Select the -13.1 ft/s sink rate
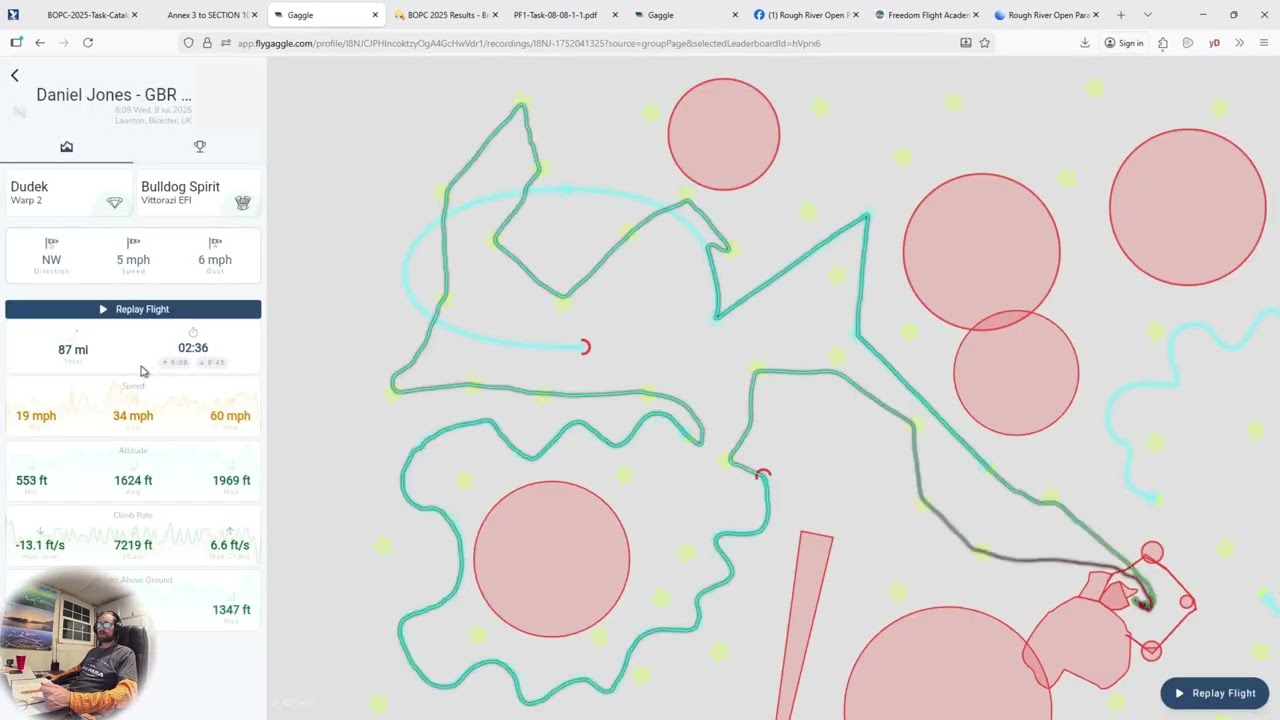 tap(40, 545)
